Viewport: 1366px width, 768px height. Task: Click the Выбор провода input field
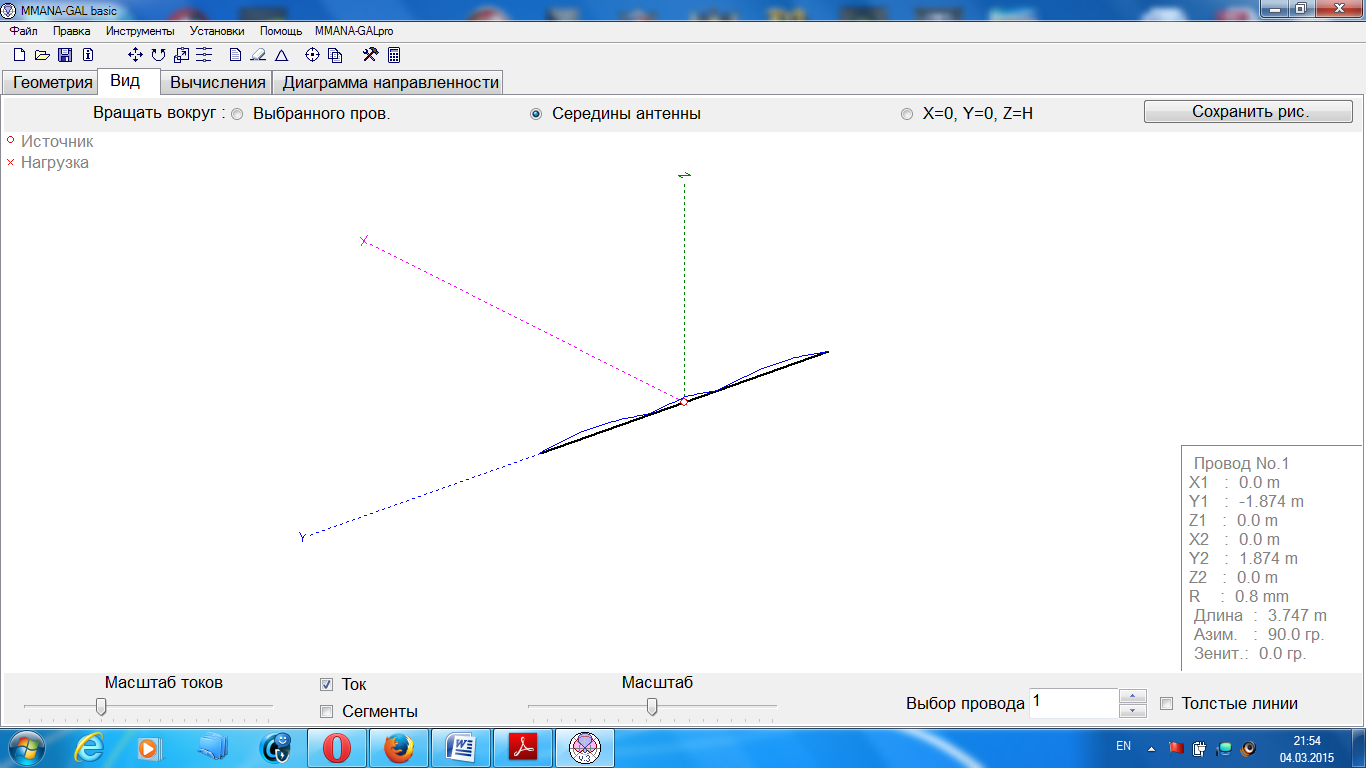click(x=1073, y=703)
